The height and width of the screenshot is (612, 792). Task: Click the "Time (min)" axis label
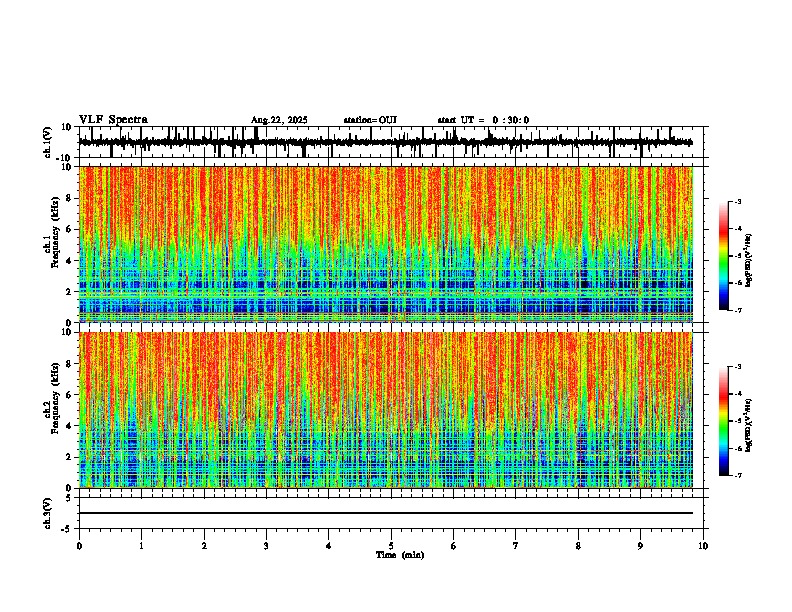coord(400,555)
